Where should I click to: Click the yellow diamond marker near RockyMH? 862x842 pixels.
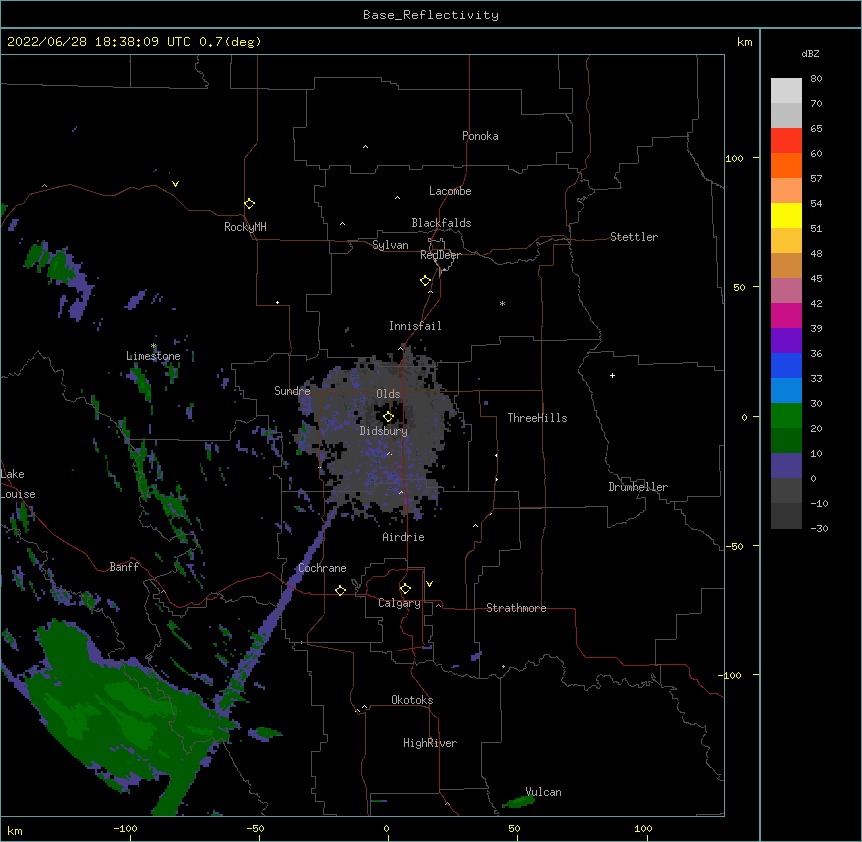tap(249, 204)
